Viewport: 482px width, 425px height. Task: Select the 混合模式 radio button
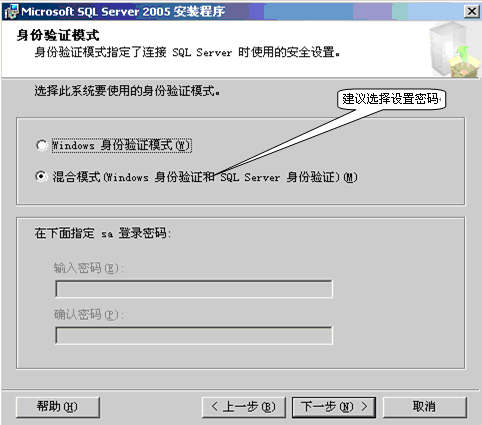tap(41, 177)
